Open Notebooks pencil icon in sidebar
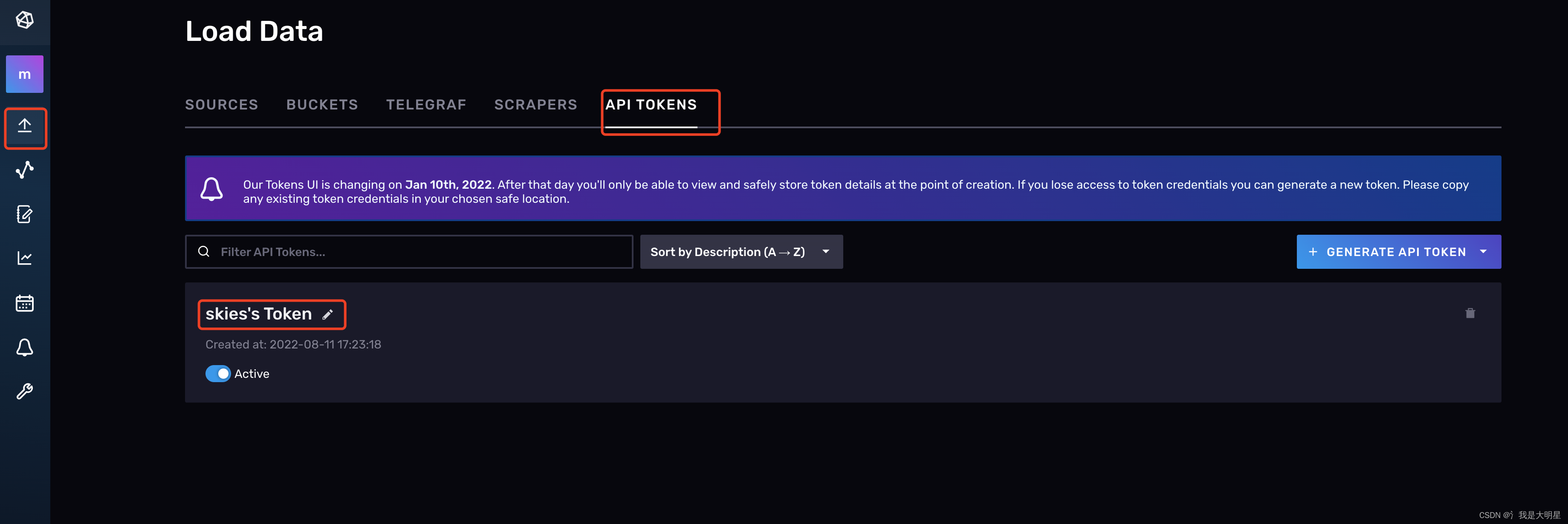The image size is (1568, 524). [x=24, y=214]
